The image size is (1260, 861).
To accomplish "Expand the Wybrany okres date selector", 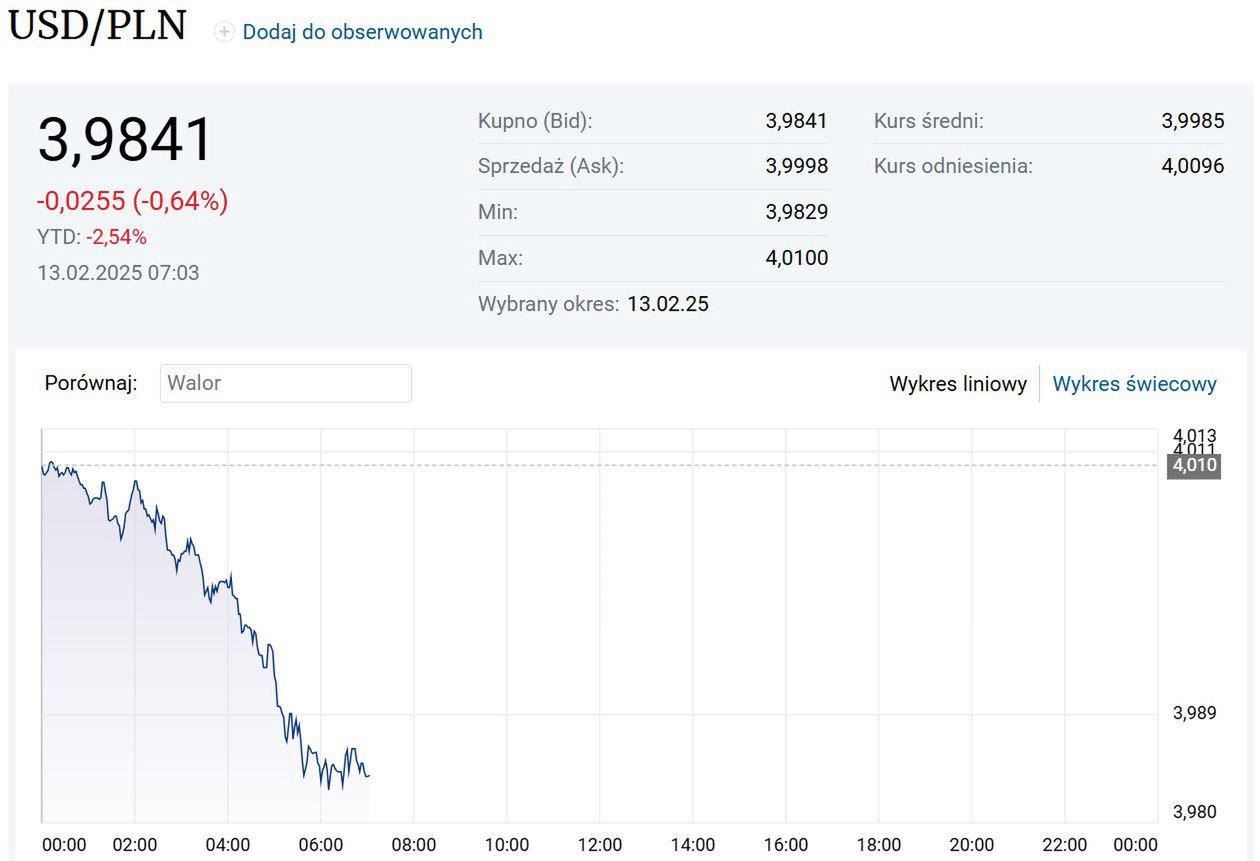I will (668, 303).
